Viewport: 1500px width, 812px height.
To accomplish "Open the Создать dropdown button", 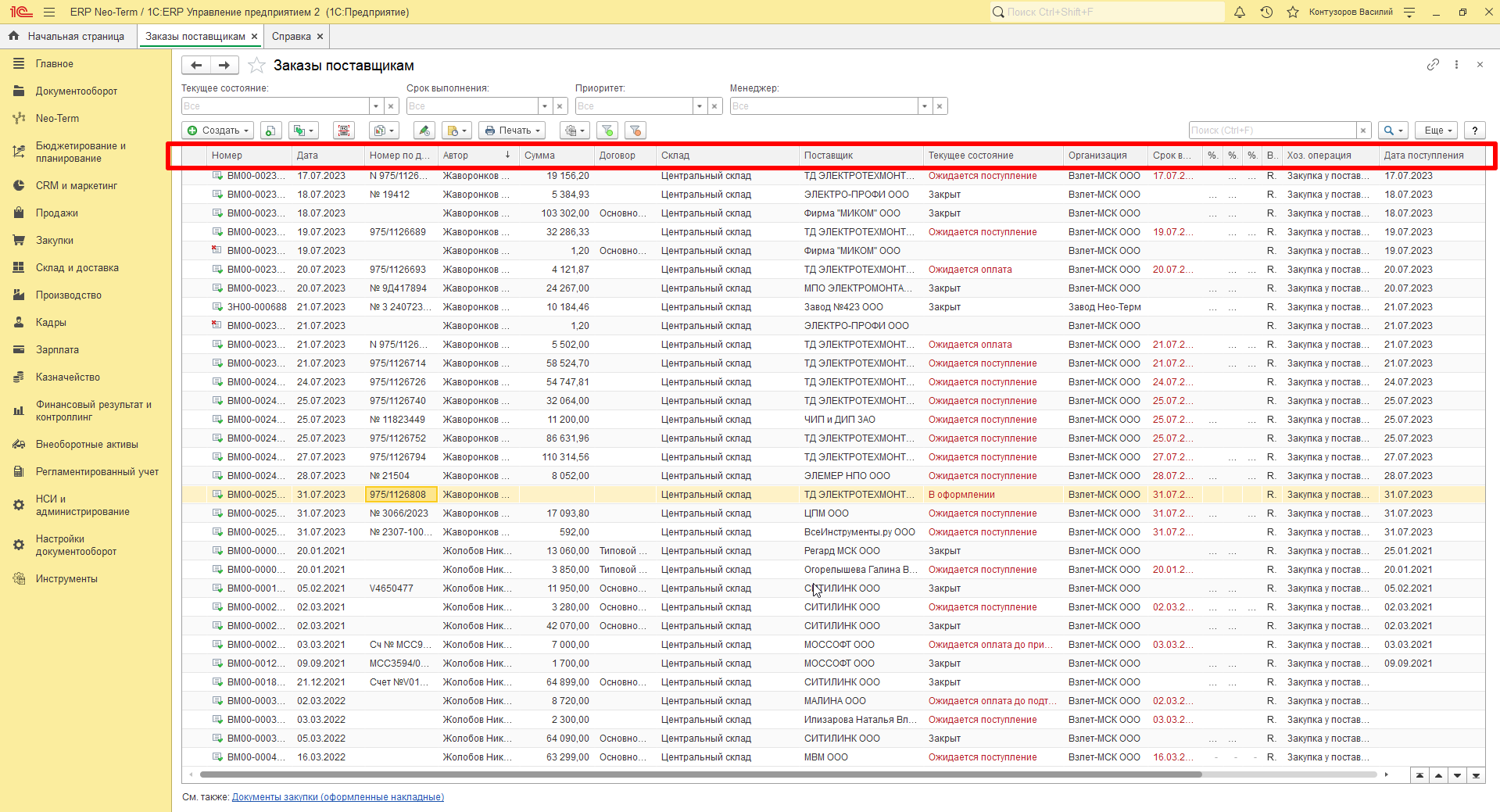I will [218, 131].
